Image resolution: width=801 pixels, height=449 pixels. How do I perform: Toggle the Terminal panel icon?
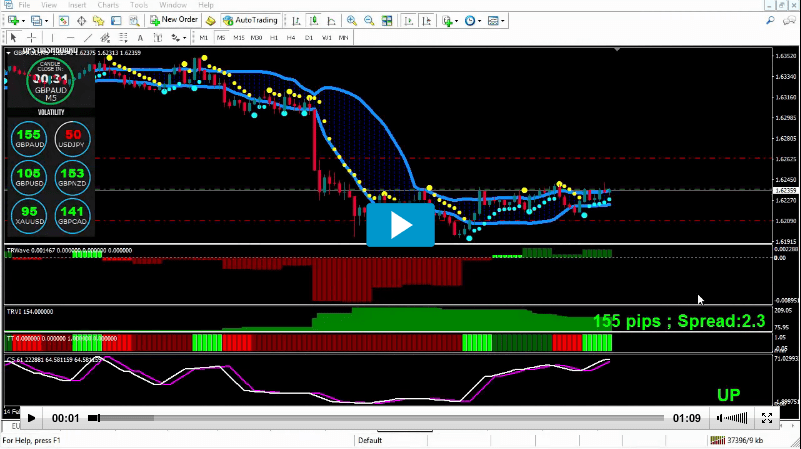116,20
